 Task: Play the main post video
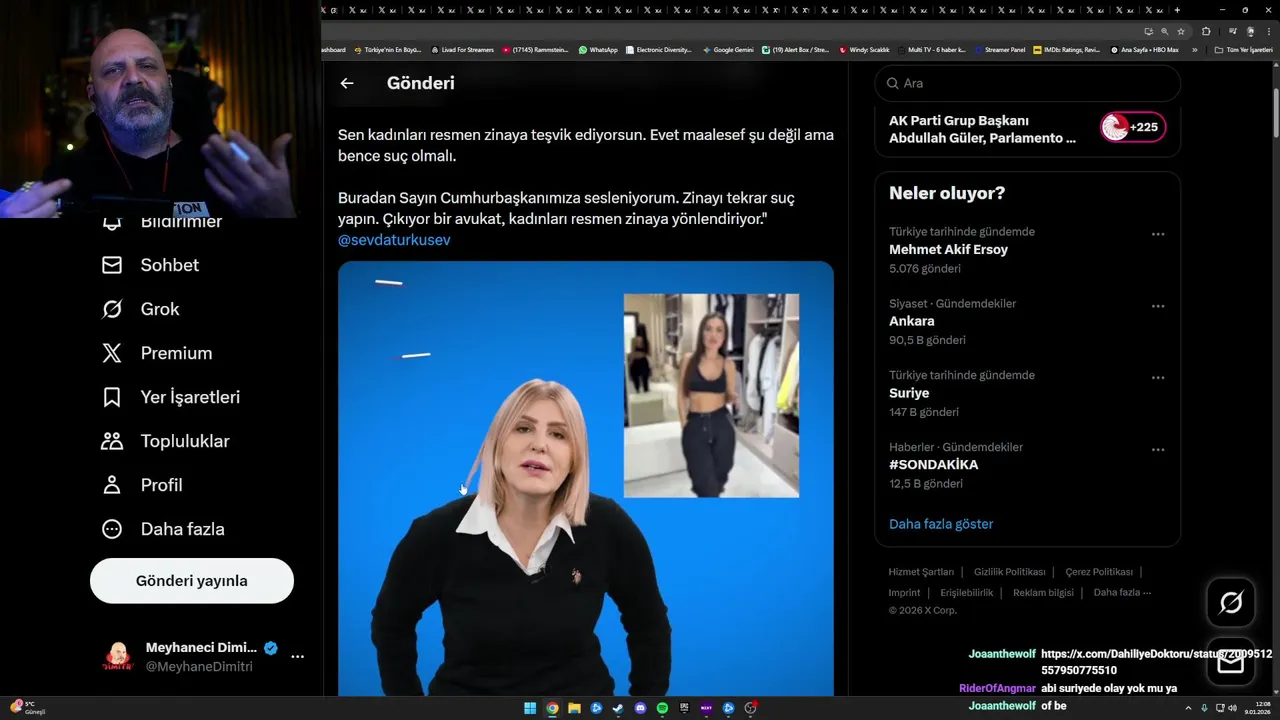pos(585,478)
